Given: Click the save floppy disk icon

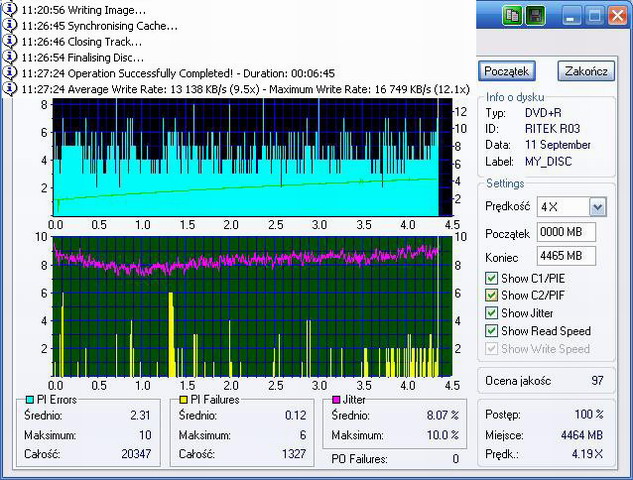Looking at the screenshot, I should [535, 16].
